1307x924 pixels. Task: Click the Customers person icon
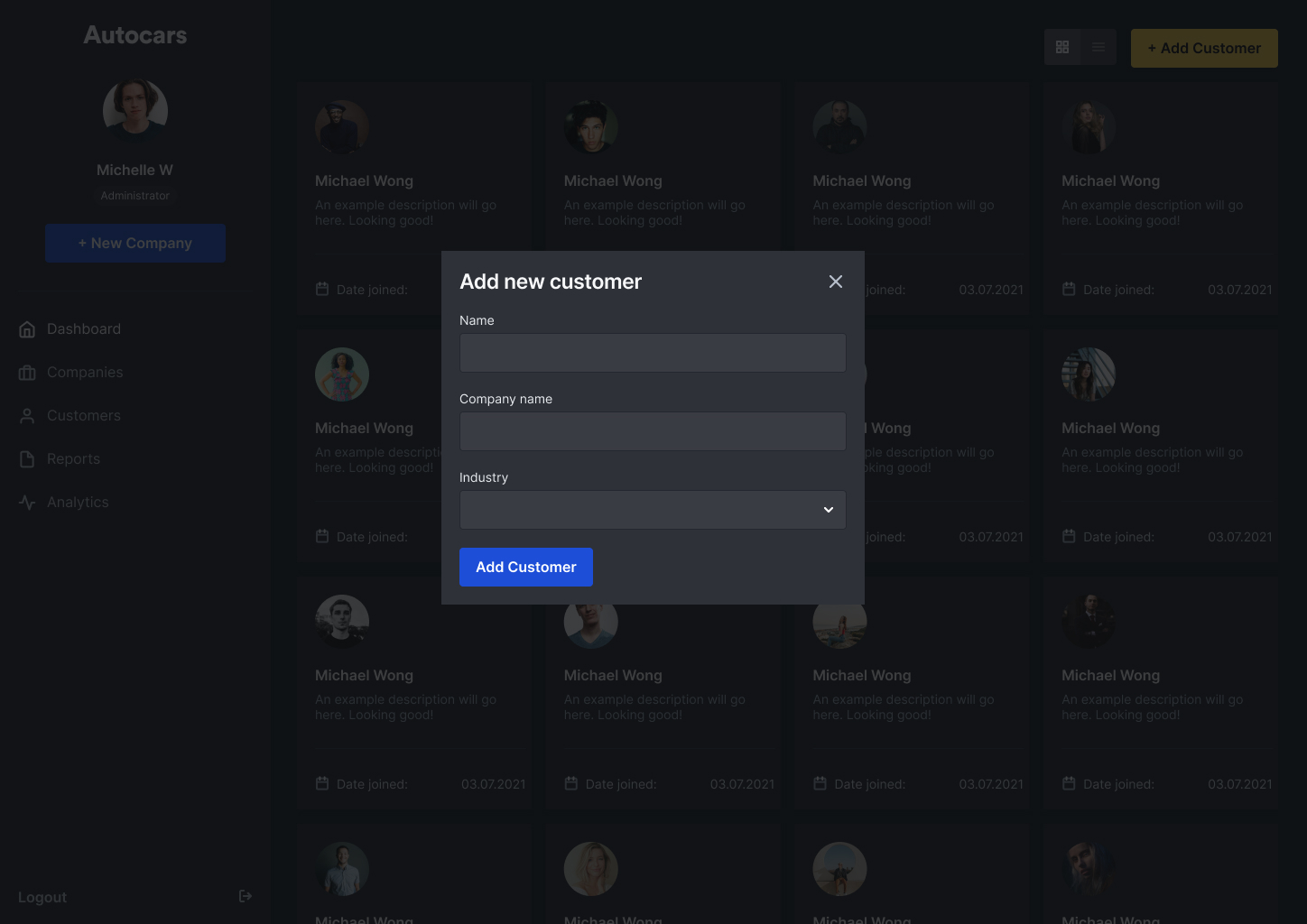pos(27,416)
